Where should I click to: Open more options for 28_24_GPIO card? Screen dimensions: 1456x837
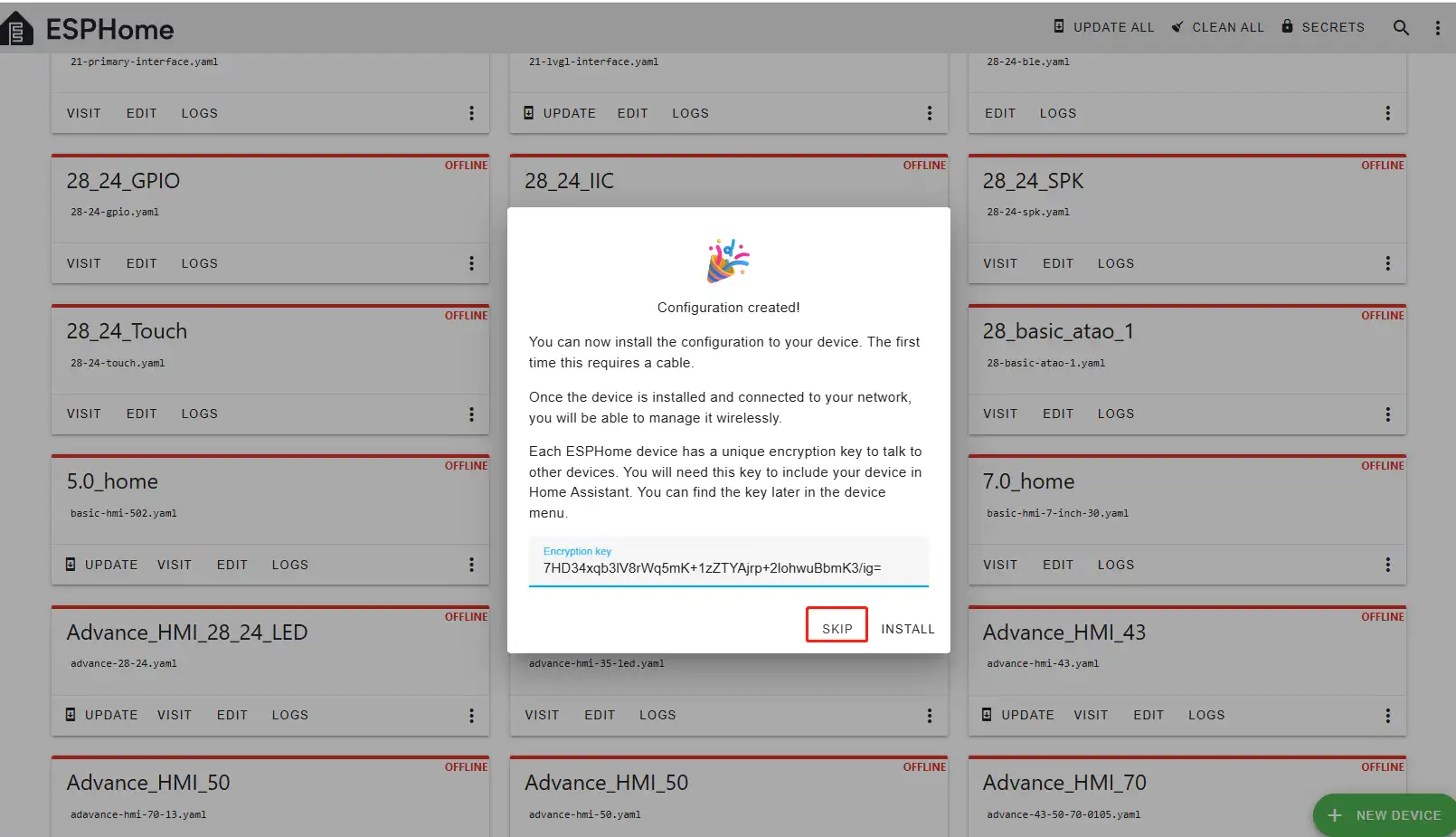pos(471,263)
